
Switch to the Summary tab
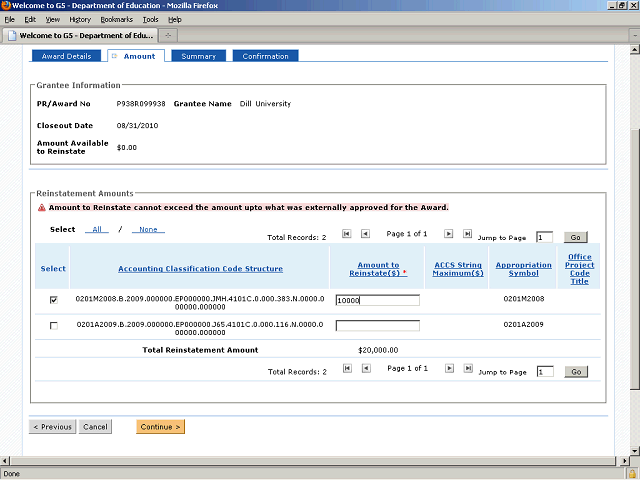[x=198, y=56]
